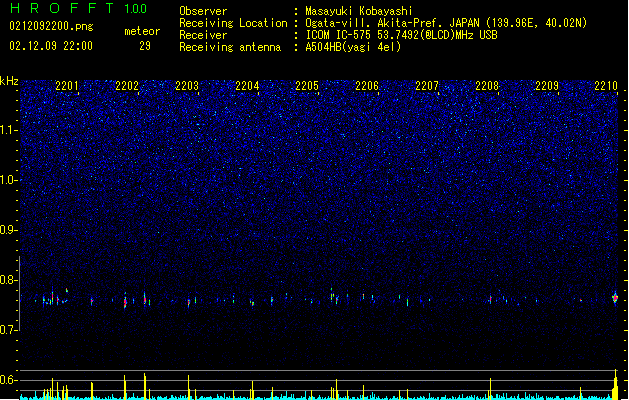Viewport: 629px width, 400px height.
Task: Click the 0.7 frequency axis label
Action: (8, 330)
